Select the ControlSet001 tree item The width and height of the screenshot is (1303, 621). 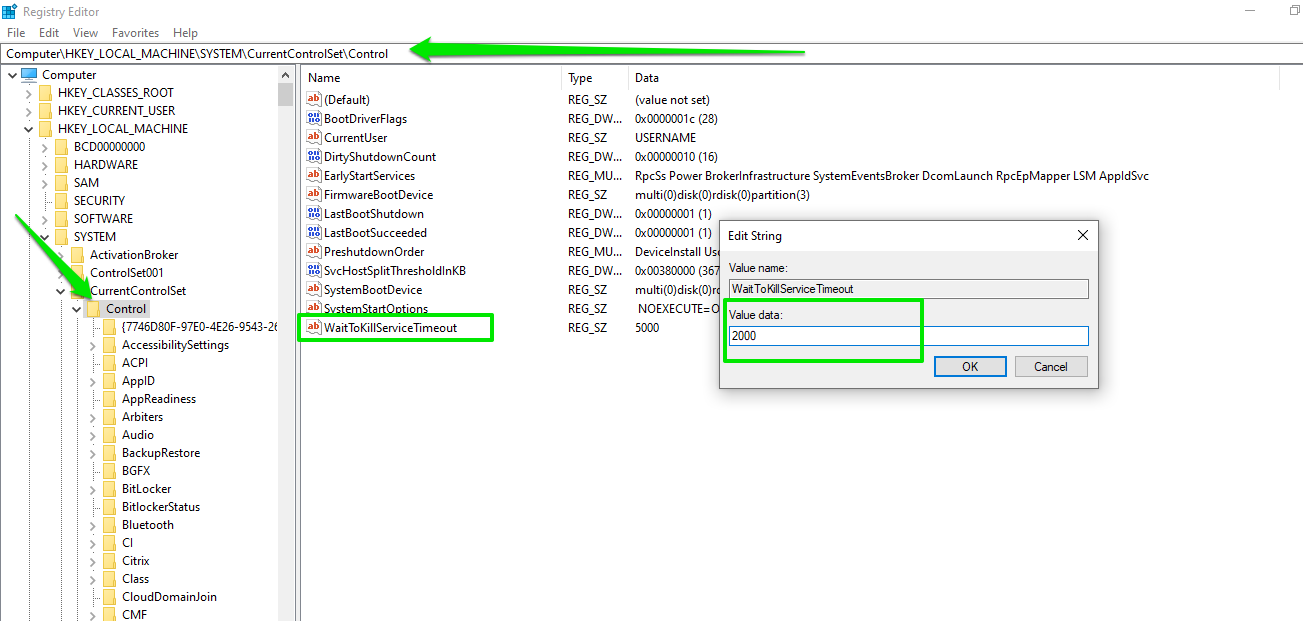pyautogui.click(x=127, y=273)
